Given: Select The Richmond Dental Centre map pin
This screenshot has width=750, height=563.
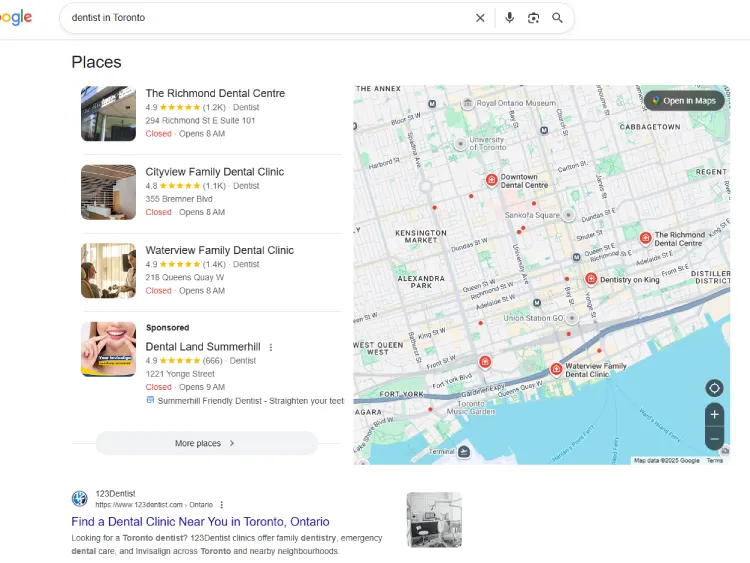Looking at the screenshot, I should pos(645,238).
